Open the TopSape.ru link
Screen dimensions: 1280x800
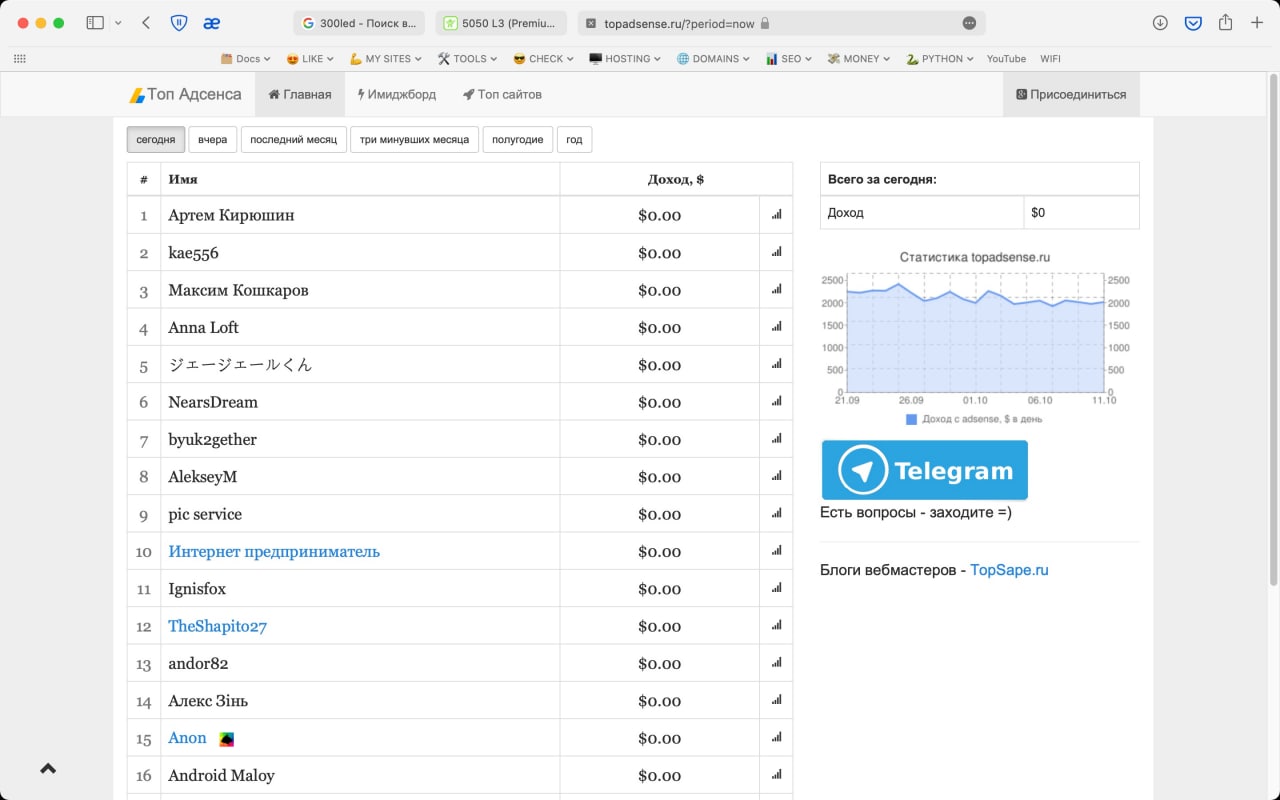[1009, 571]
